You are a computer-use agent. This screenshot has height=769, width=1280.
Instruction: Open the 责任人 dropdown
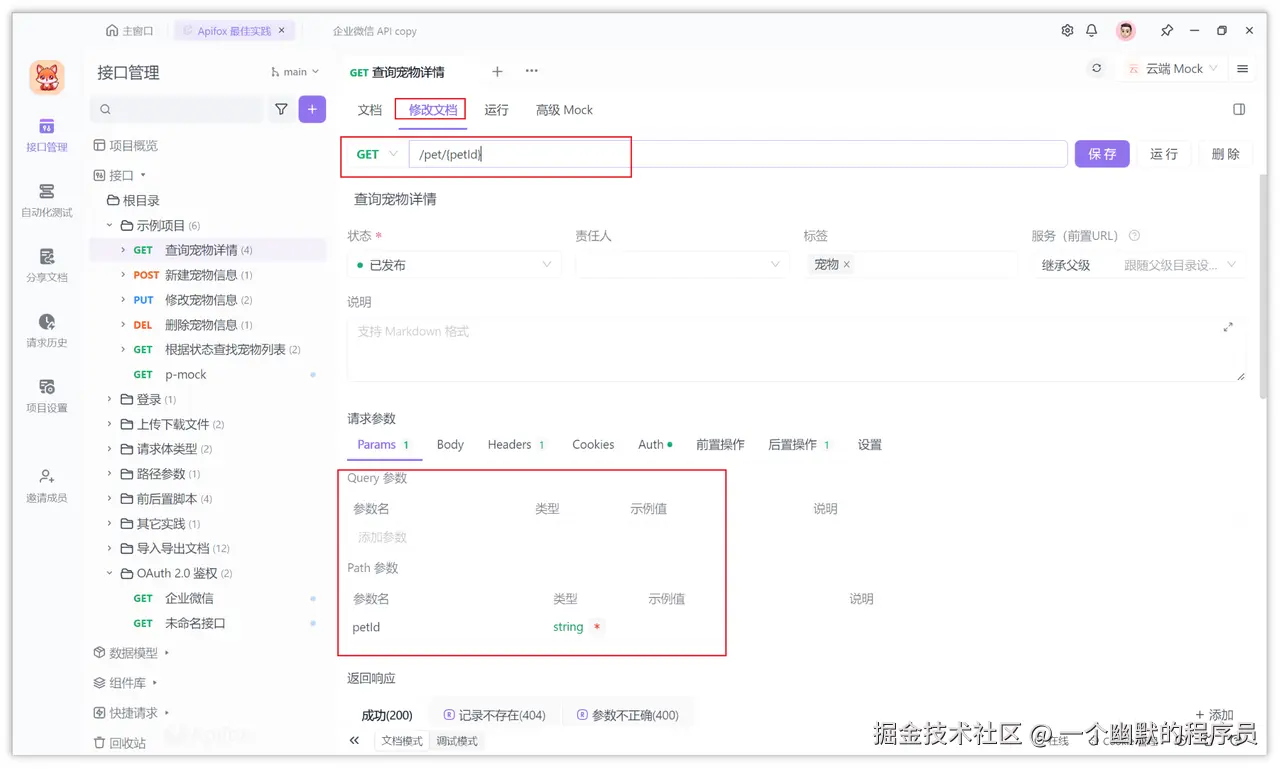(x=682, y=265)
